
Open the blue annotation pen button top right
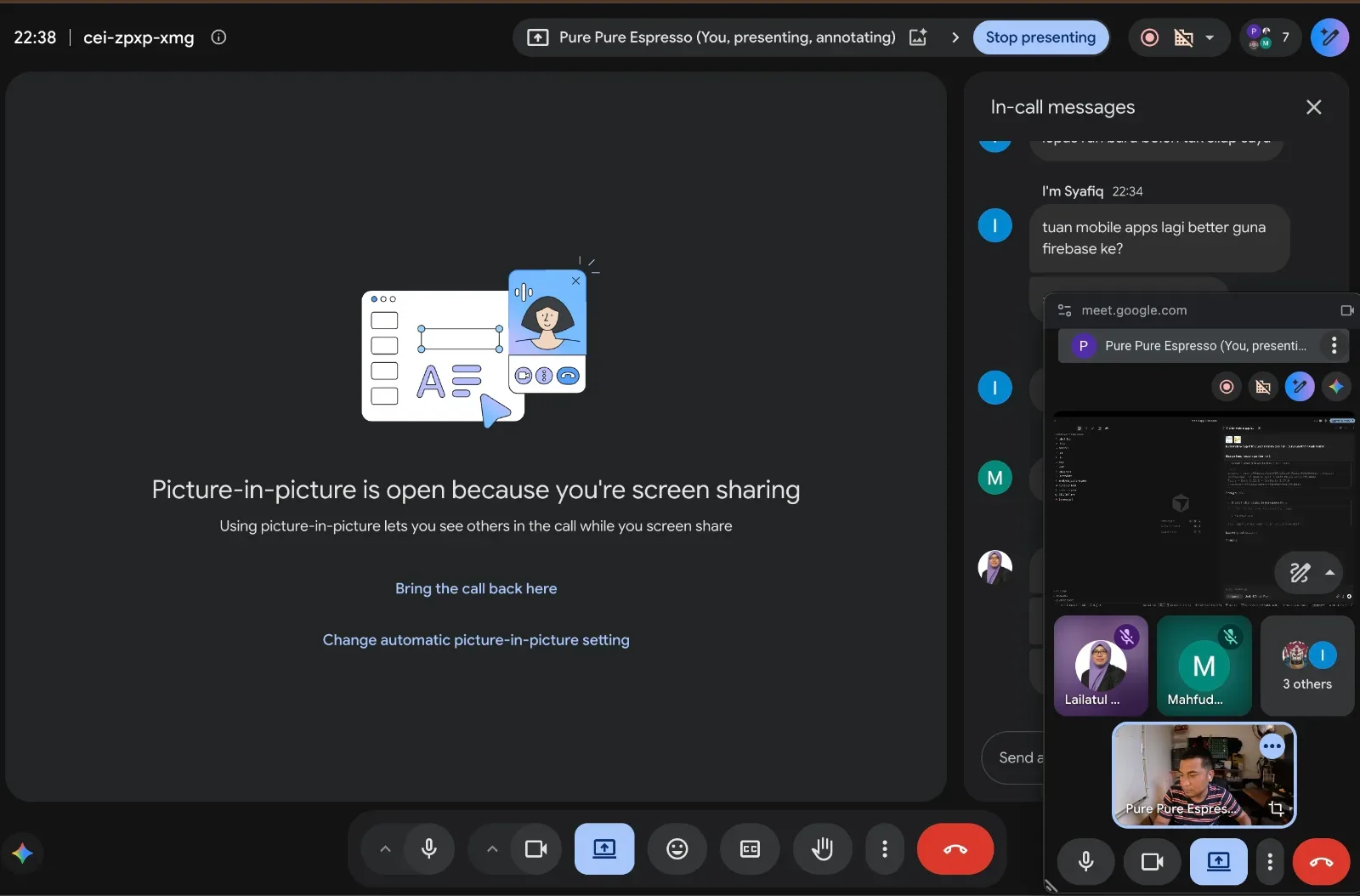[1329, 37]
